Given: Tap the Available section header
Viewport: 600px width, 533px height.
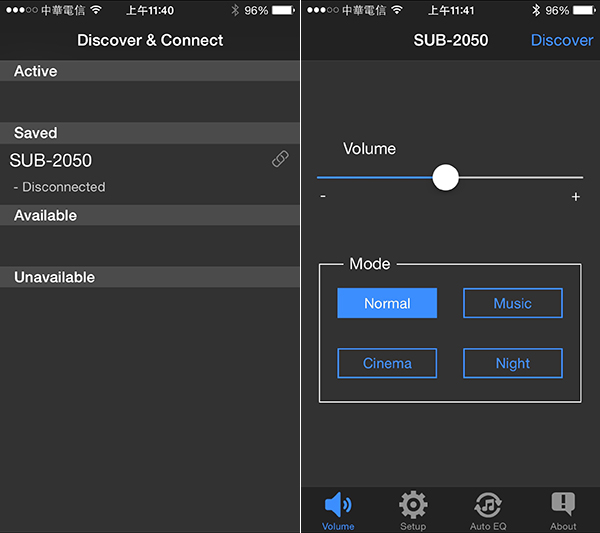Looking at the screenshot, I should pos(150,215).
